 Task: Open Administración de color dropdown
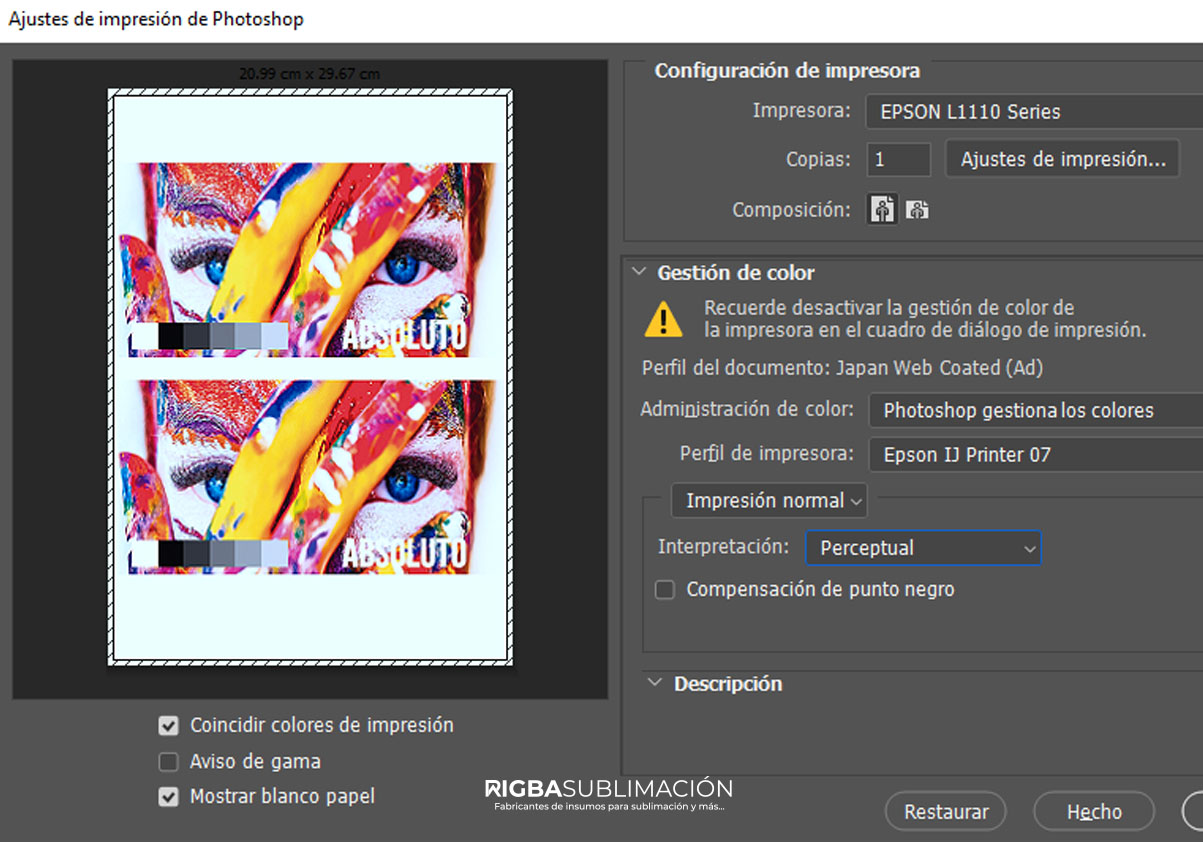point(1036,410)
